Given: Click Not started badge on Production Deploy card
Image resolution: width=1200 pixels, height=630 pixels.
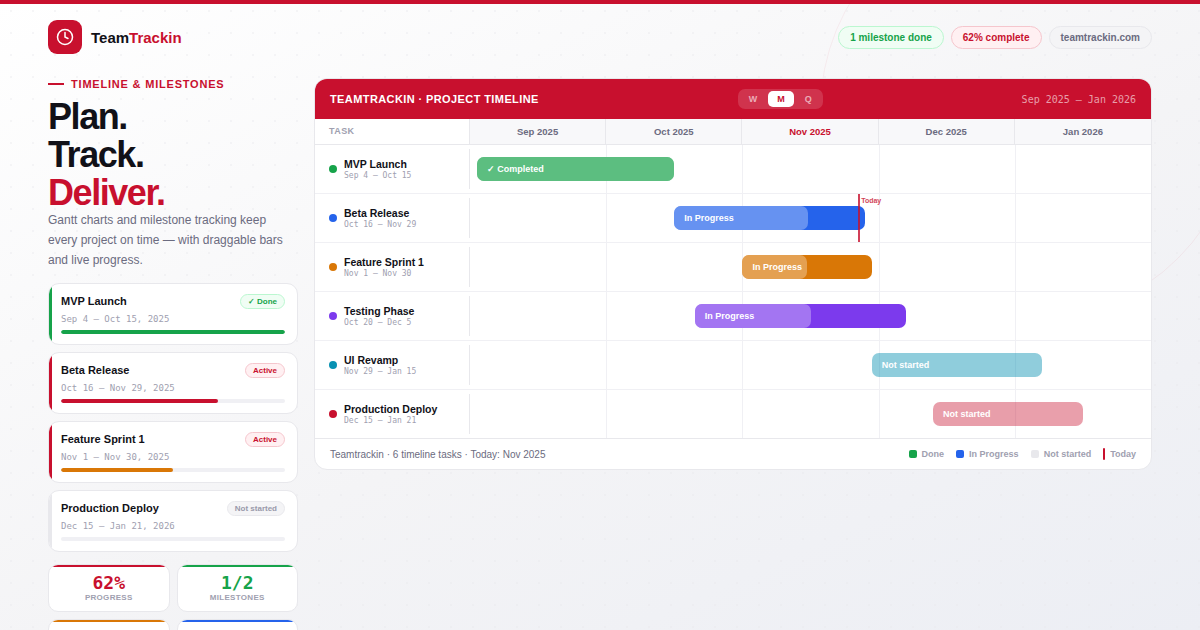Looking at the screenshot, I should [x=256, y=508].
